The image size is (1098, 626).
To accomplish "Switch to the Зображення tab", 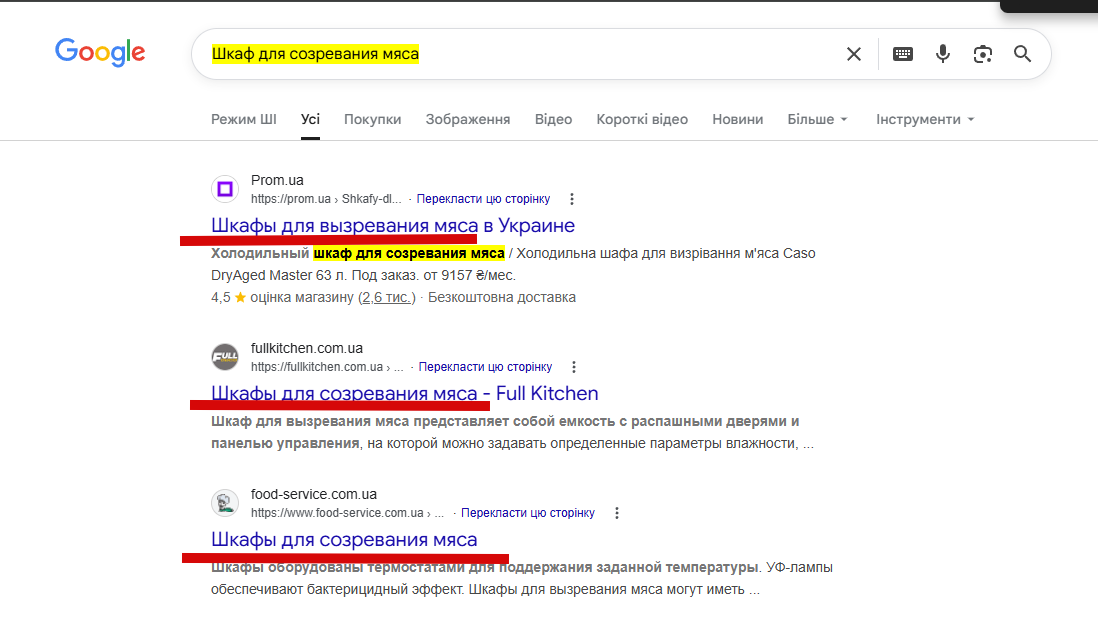I will [468, 119].
